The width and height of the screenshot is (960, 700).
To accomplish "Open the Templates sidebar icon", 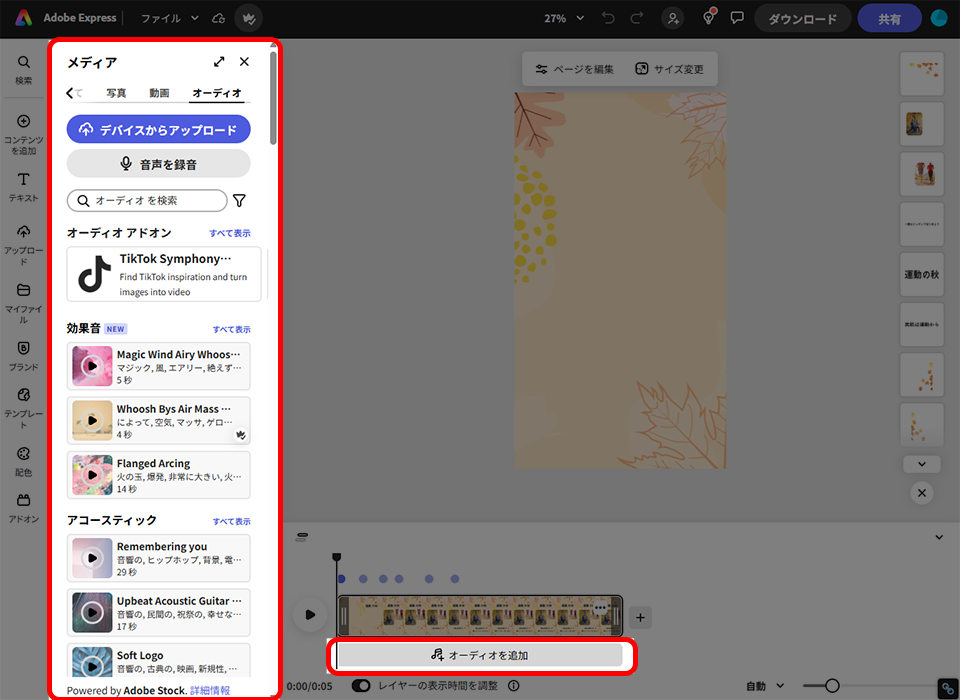I will (x=24, y=401).
